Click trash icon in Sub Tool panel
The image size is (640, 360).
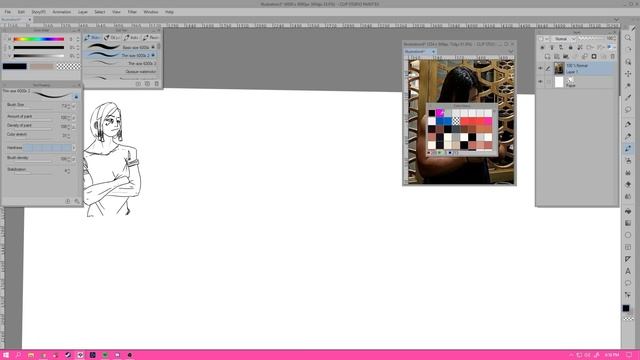point(156,84)
